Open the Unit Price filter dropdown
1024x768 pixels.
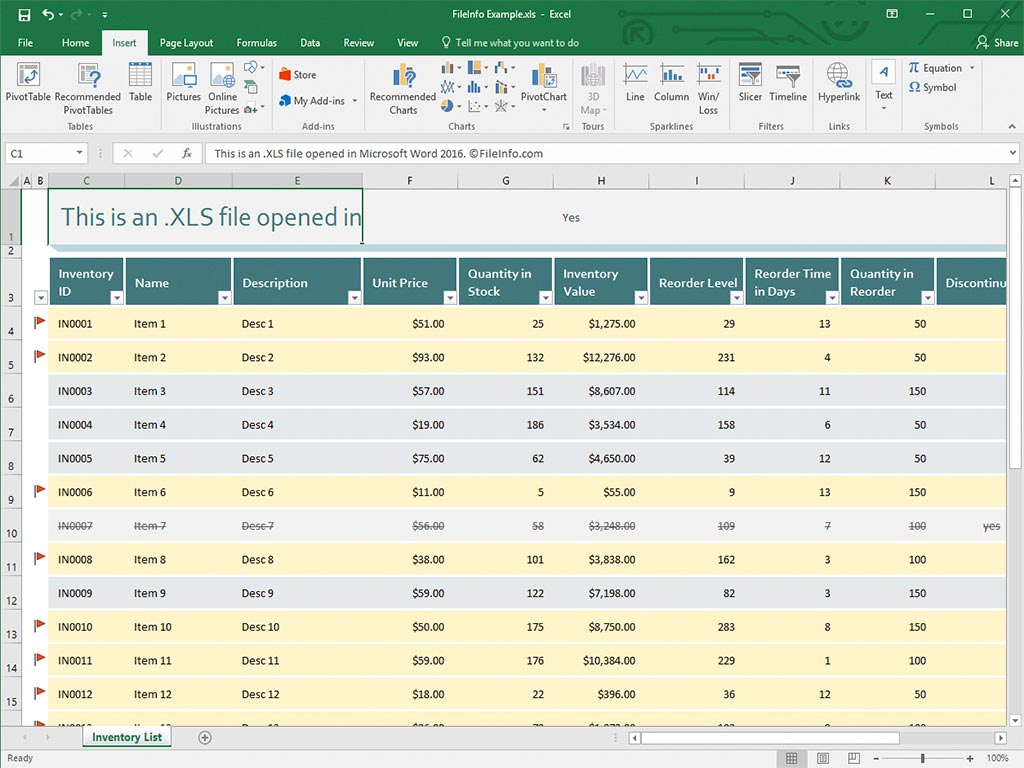tap(449, 298)
